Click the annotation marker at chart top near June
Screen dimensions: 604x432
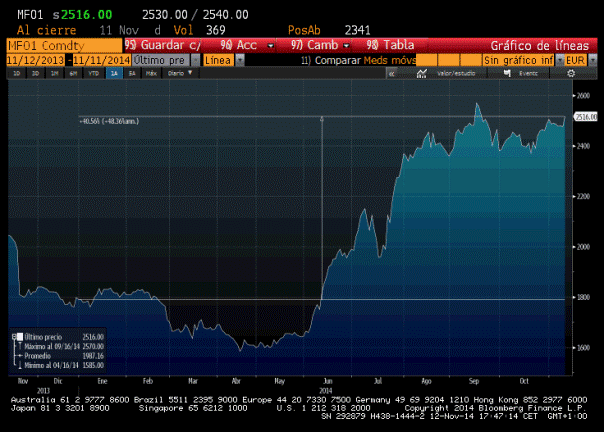[x=322, y=119]
